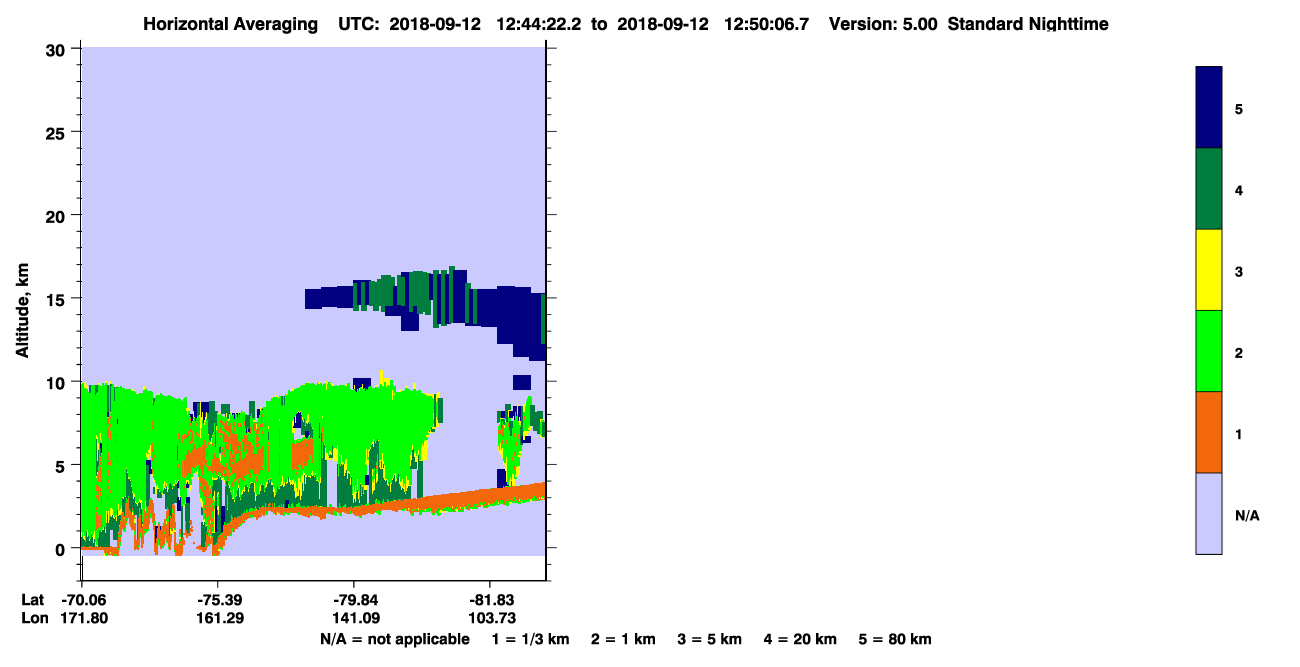The width and height of the screenshot is (1300, 667).
Task: Click the start time '12:44:22.2' in title
Action: coord(537,24)
